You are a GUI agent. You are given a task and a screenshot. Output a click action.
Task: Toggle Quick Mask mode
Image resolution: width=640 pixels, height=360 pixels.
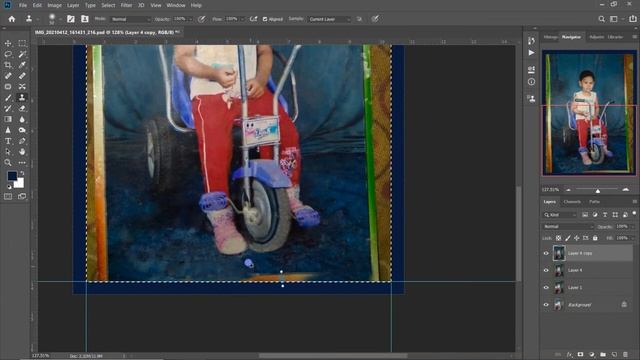click(8, 197)
